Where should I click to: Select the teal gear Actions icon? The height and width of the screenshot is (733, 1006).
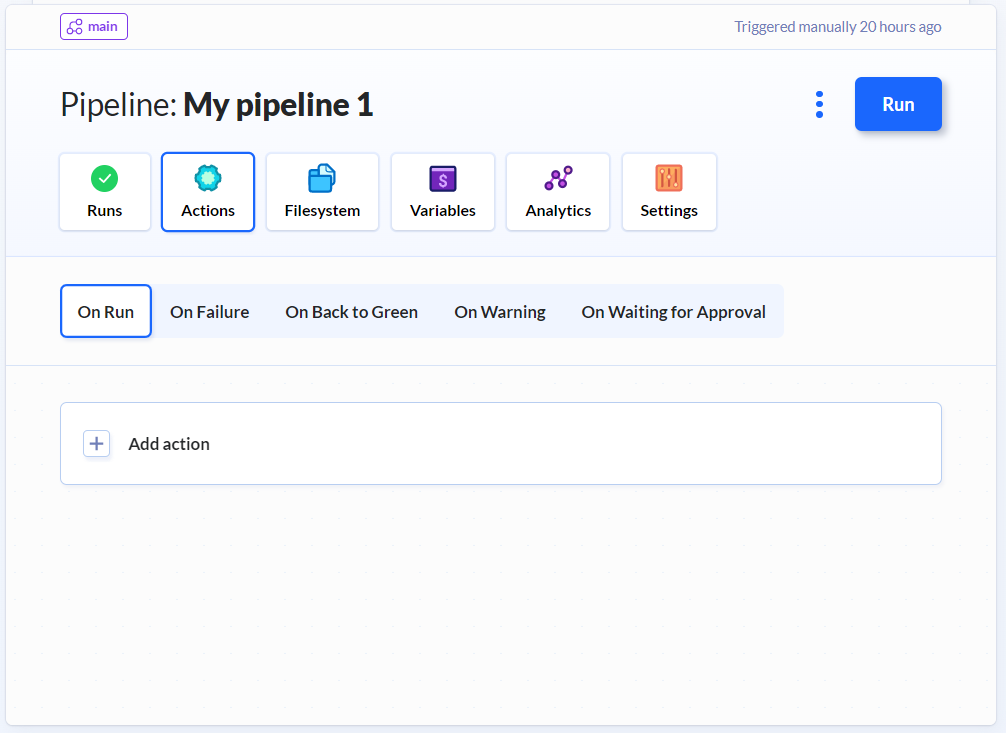pyautogui.click(x=208, y=179)
